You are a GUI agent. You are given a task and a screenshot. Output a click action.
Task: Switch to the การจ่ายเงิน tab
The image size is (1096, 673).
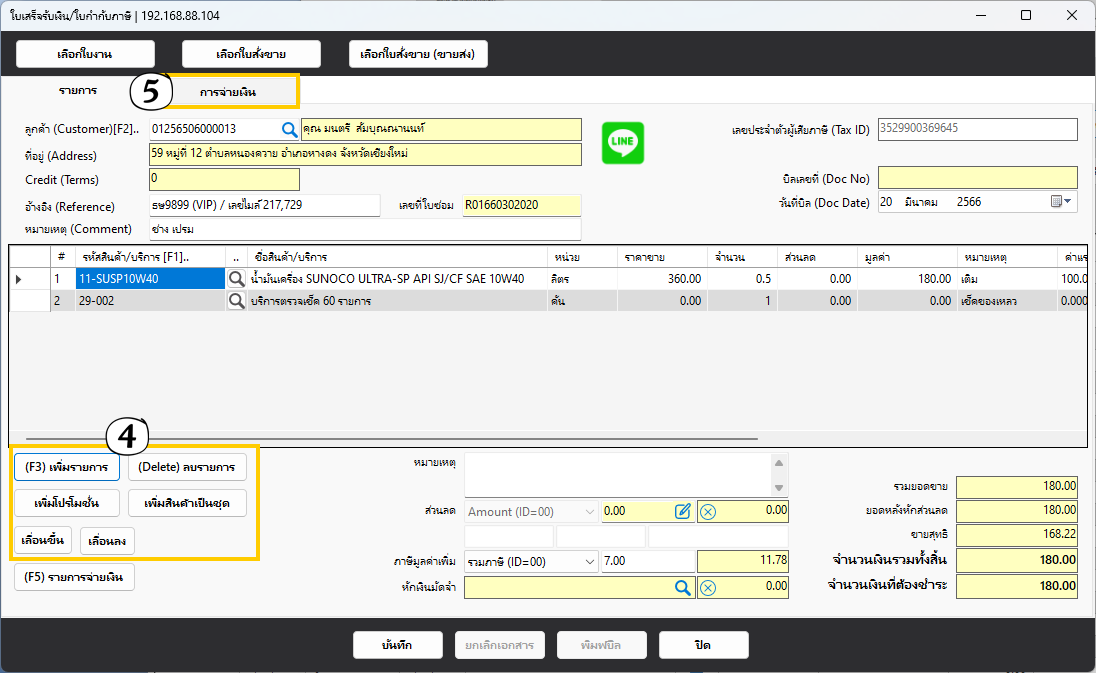[x=228, y=92]
